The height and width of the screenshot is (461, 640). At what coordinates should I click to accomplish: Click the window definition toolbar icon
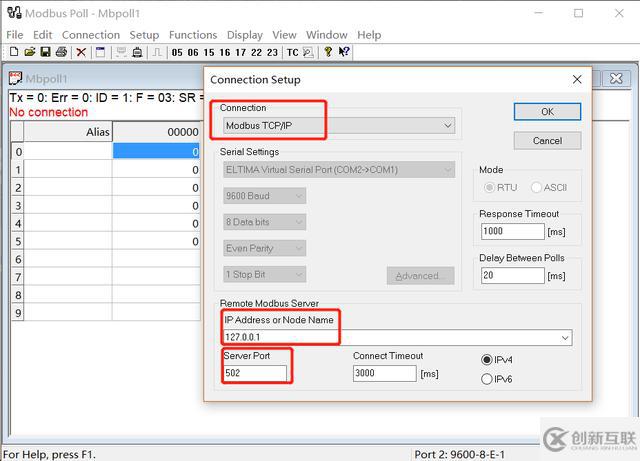click(x=100, y=52)
